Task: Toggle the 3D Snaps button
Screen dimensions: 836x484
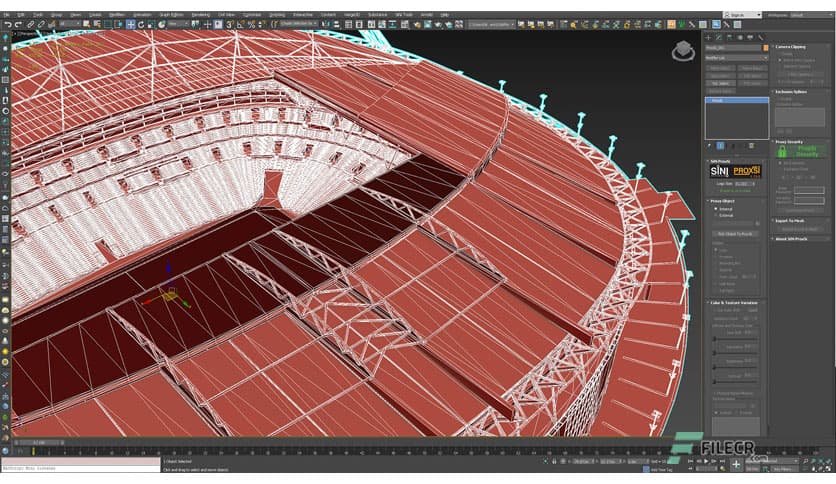Action: (x=229, y=25)
